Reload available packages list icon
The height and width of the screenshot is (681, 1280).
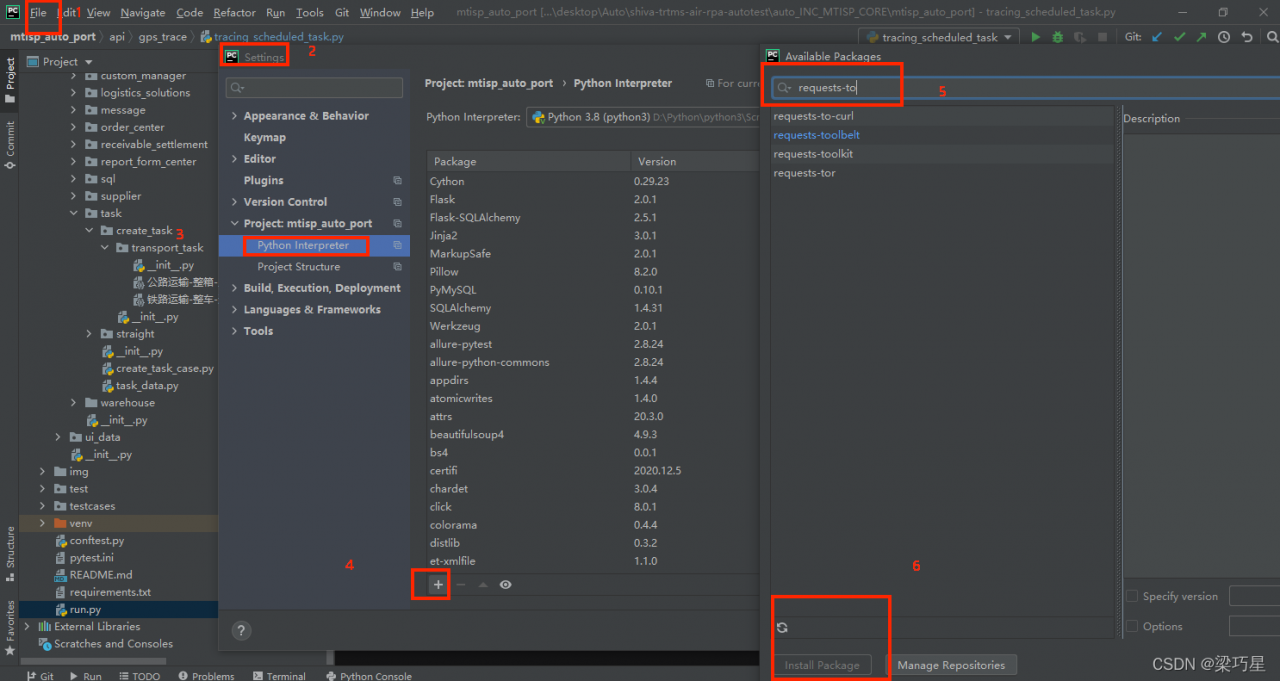pyautogui.click(x=782, y=627)
